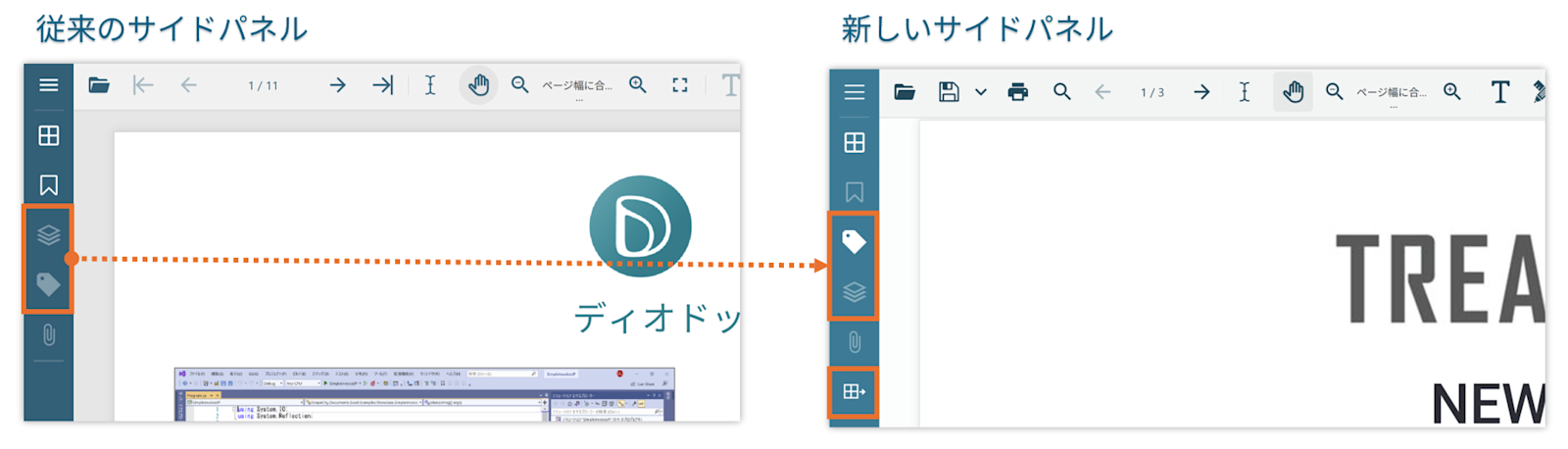Image resolution: width=1568 pixels, height=449 pixels.
Task: Activate the hand pan tool, left viewer
Action: pyautogui.click(x=478, y=85)
